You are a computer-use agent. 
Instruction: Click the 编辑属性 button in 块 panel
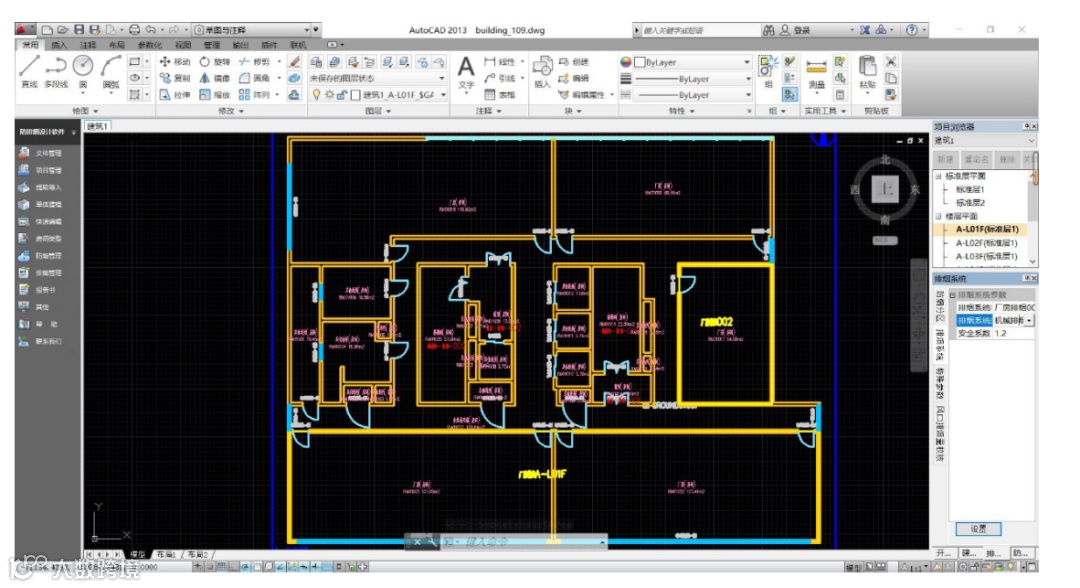pyautogui.click(x=583, y=95)
